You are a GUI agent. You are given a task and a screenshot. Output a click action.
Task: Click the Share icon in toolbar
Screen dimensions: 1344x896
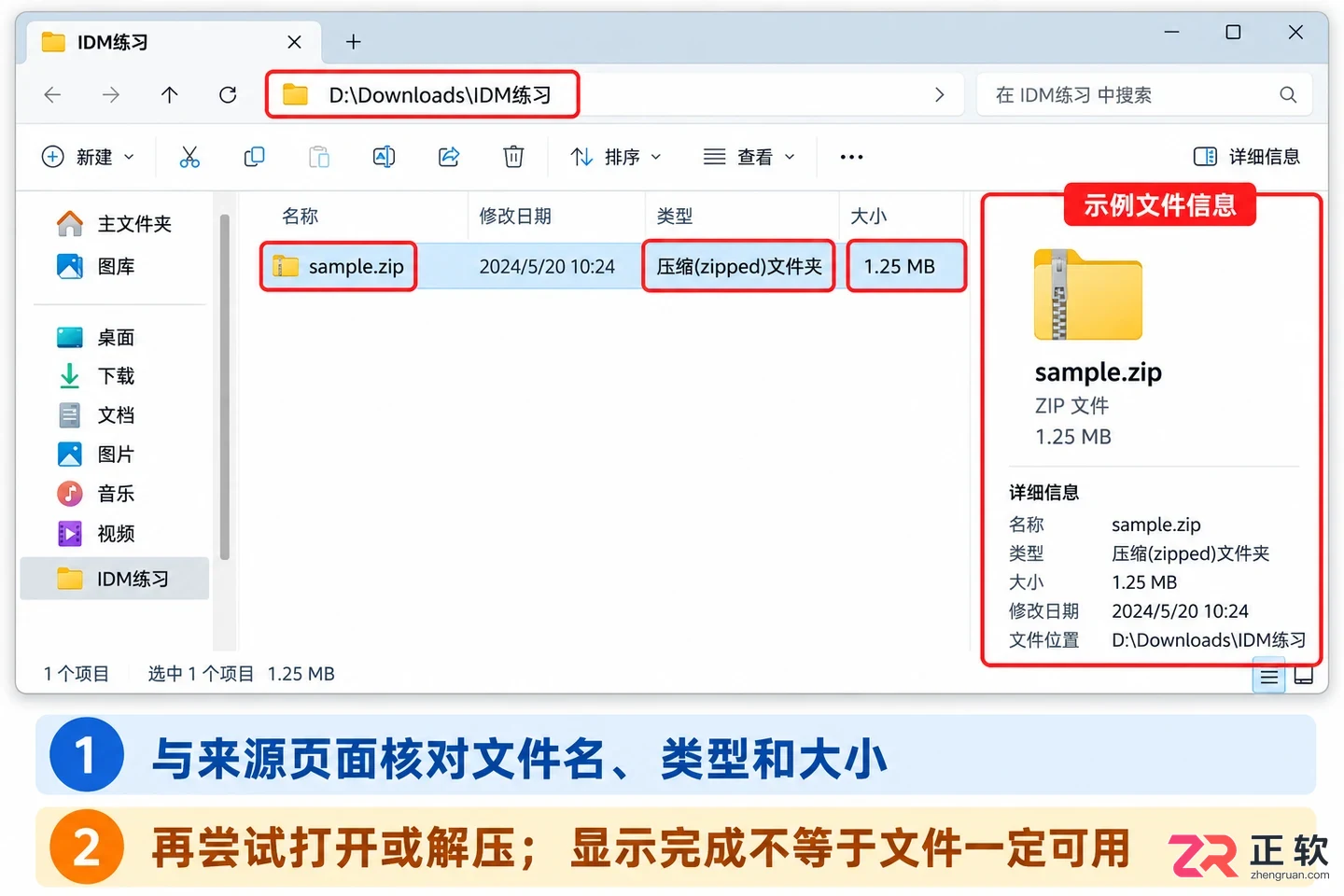(449, 157)
